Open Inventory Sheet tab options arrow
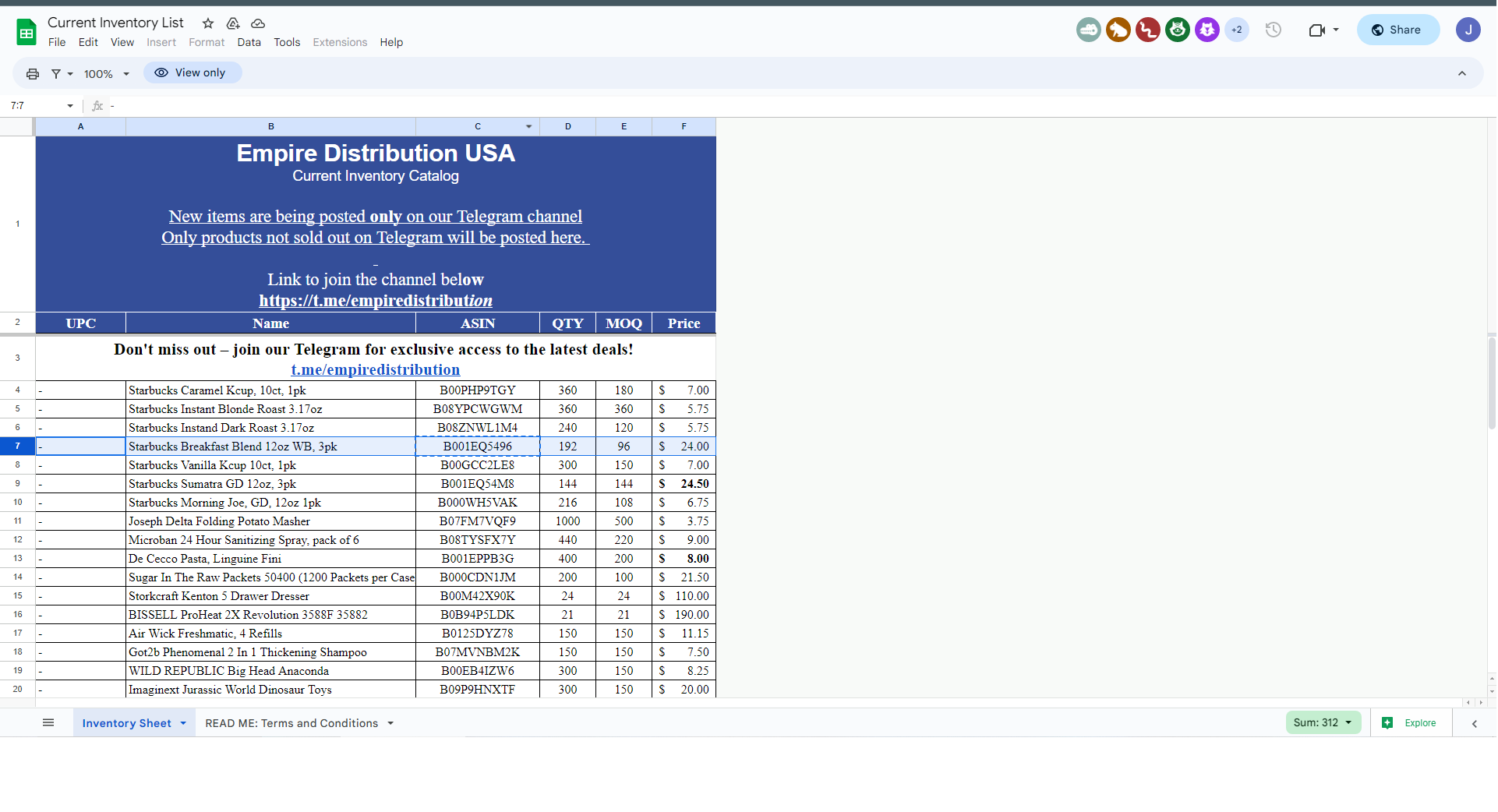Screen dimensions: 1498x812 183,723
